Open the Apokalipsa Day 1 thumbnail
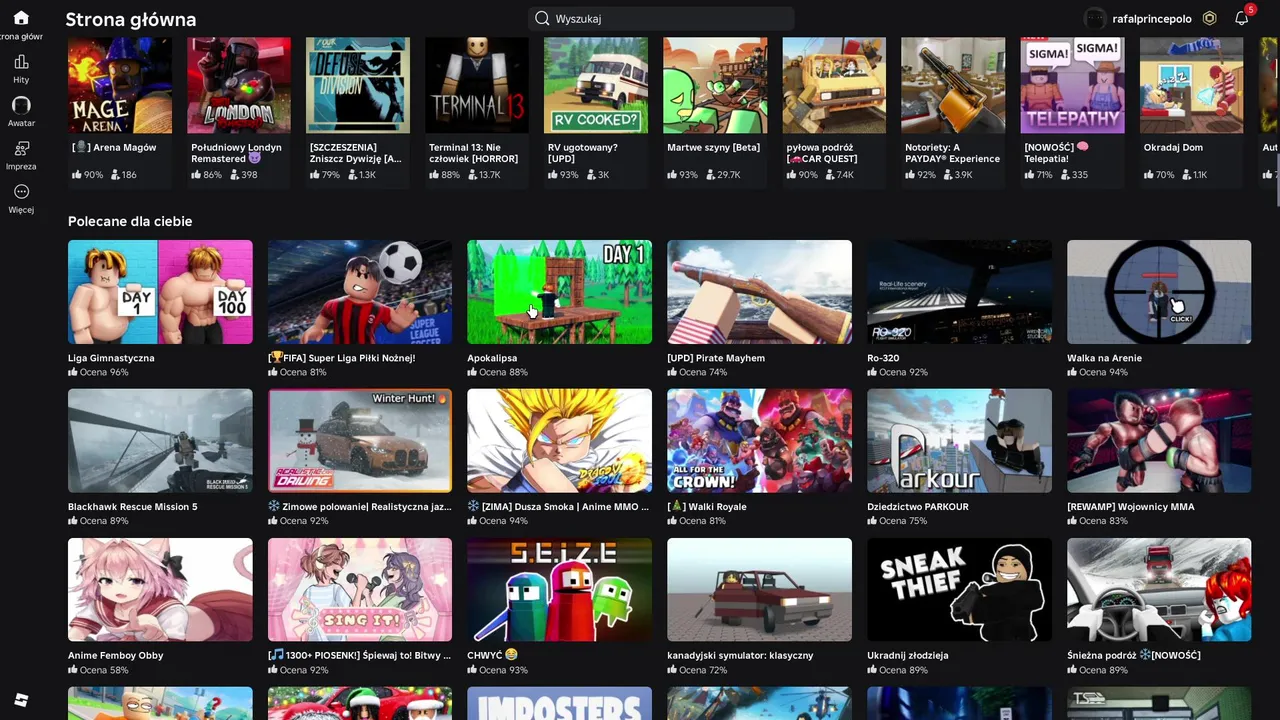1280x720 pixels. (x=559, y=292)
